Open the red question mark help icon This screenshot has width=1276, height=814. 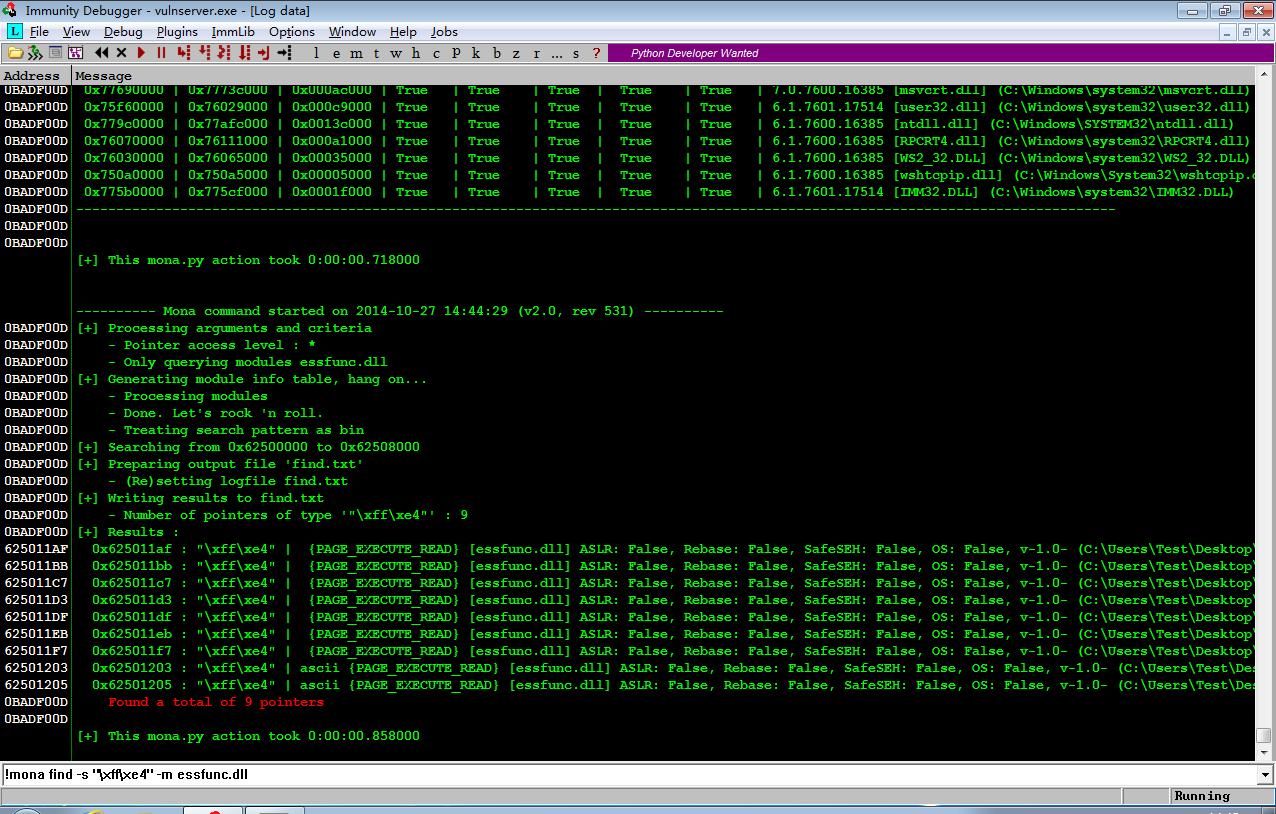pos(597,53)
